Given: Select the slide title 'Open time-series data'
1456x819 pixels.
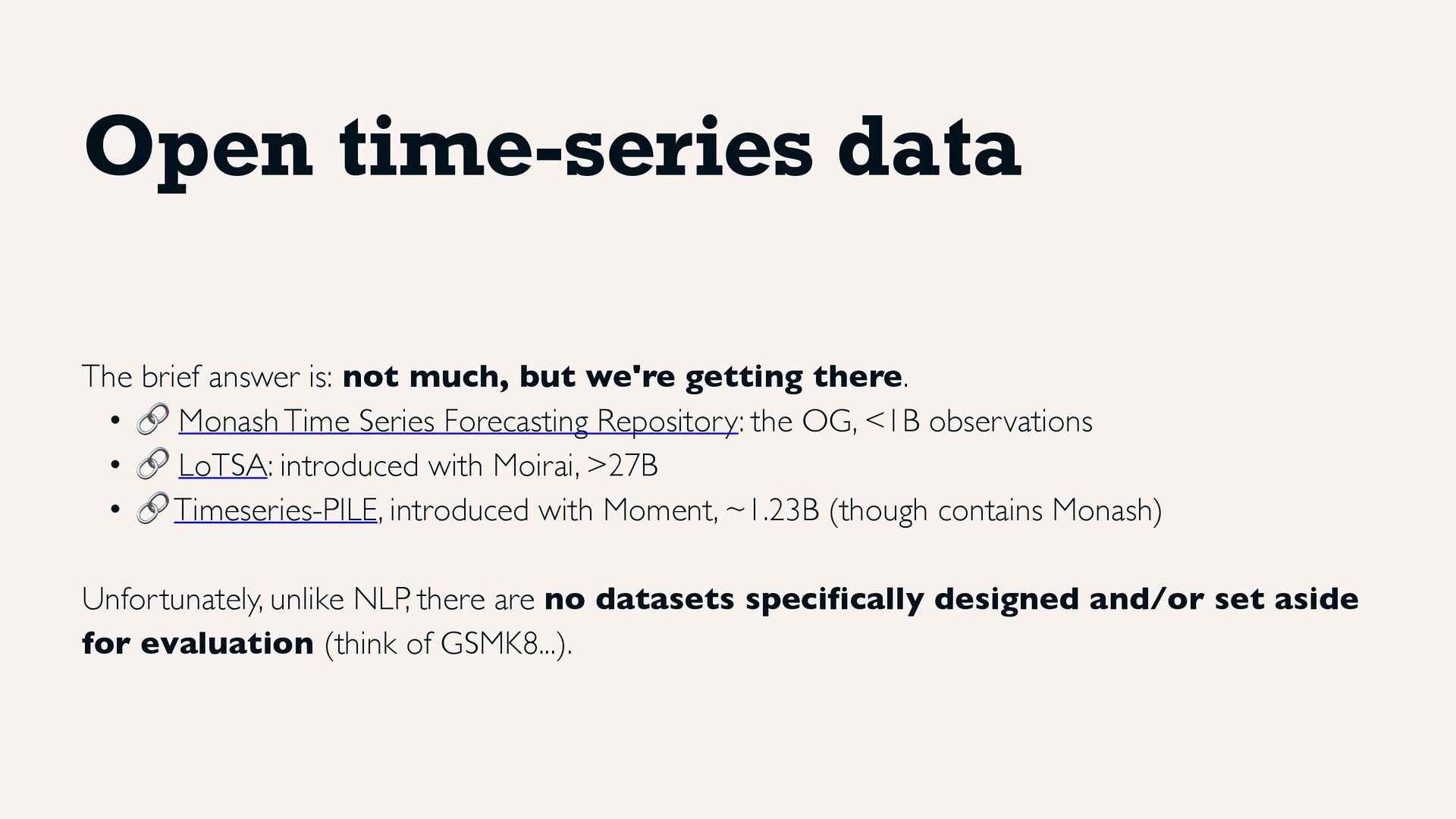Looking at the screenshot, I should point(552,149).
